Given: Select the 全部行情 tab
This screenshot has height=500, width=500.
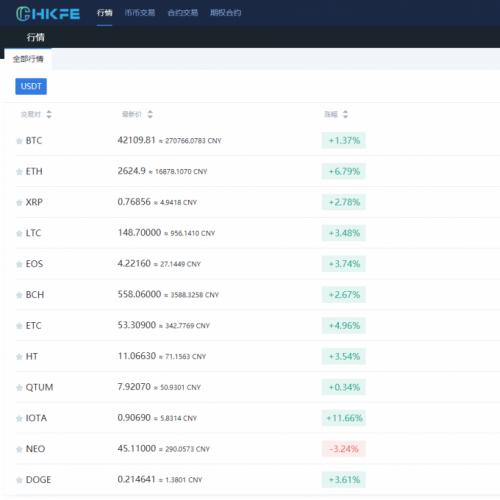Looking at the screenshot, I should tap(28, 59).
